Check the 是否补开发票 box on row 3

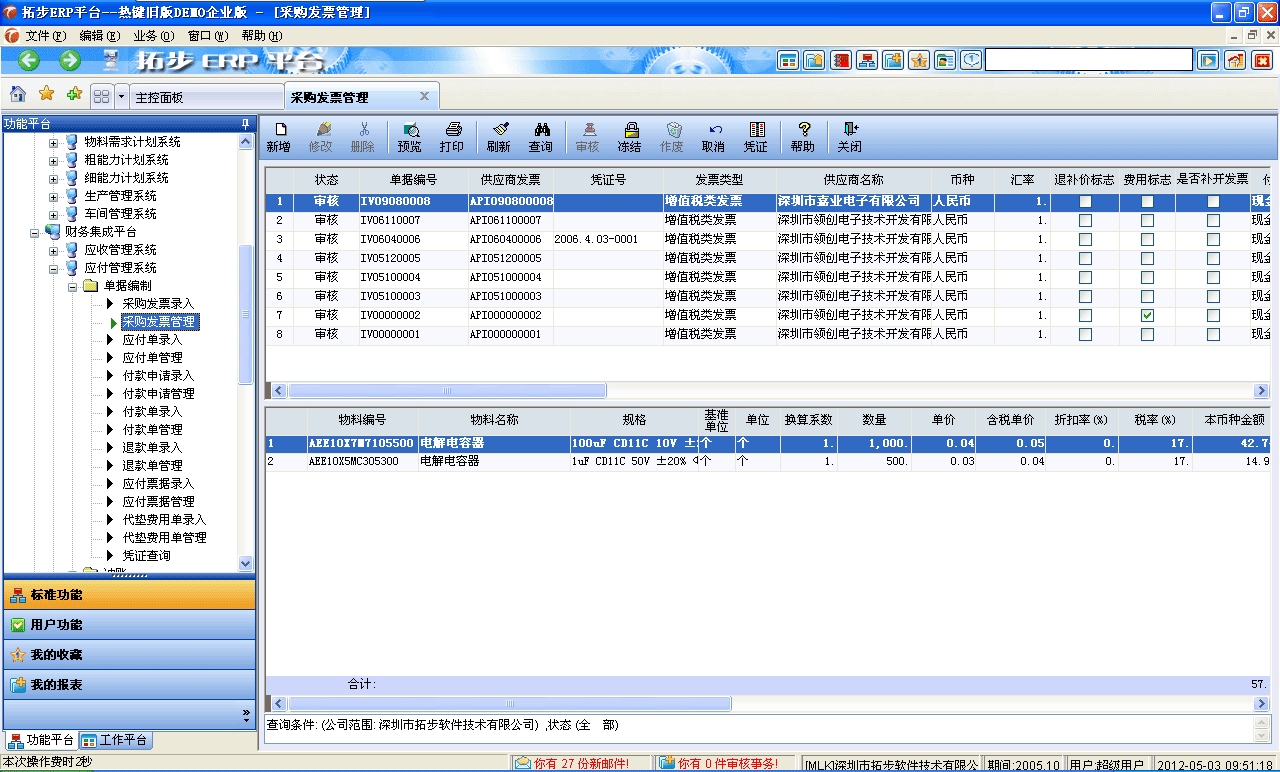click(x=1214, y=238)
